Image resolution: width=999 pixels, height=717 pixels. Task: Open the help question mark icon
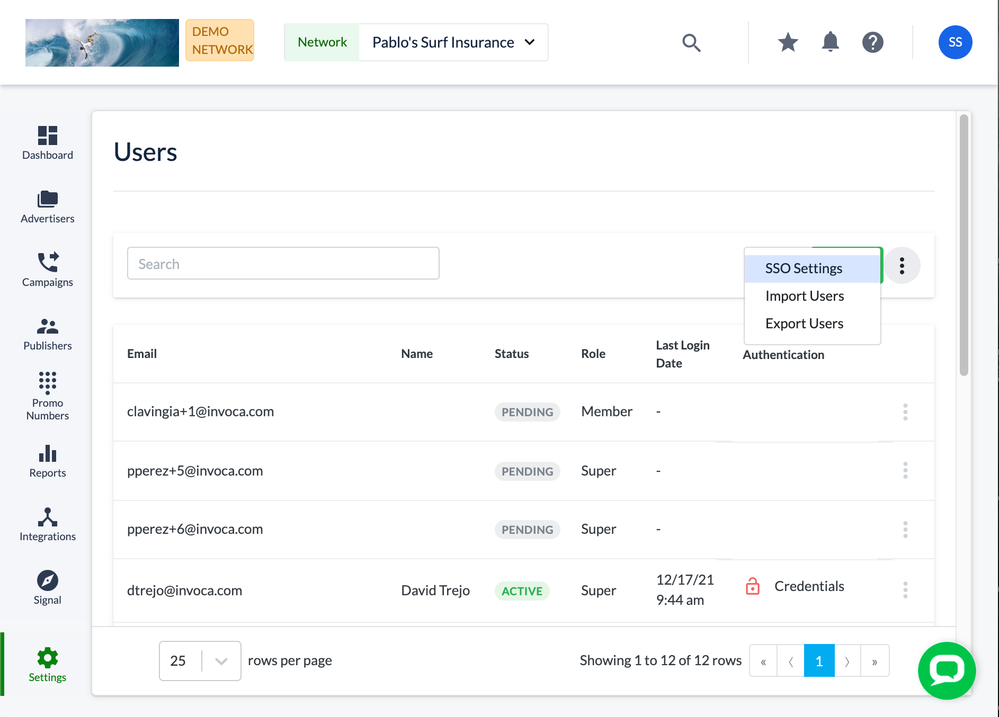(873, 42)
